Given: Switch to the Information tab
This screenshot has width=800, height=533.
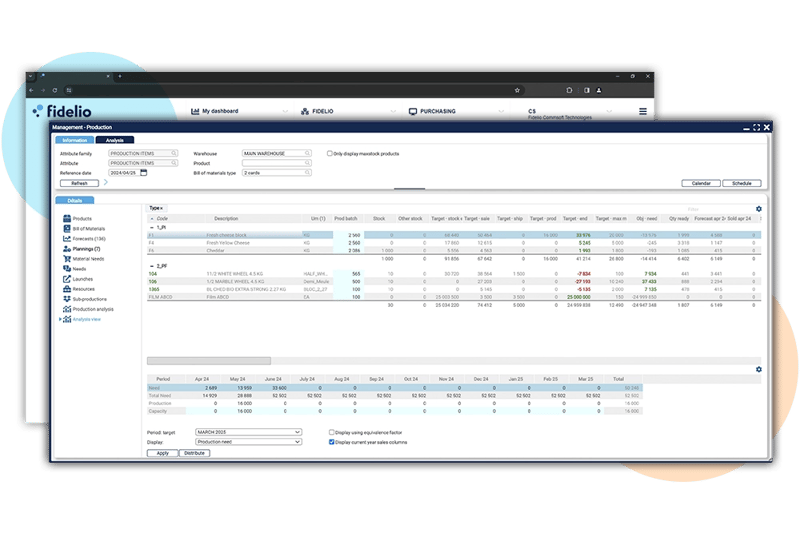Looking at the screenshot, I should point(74,140).
